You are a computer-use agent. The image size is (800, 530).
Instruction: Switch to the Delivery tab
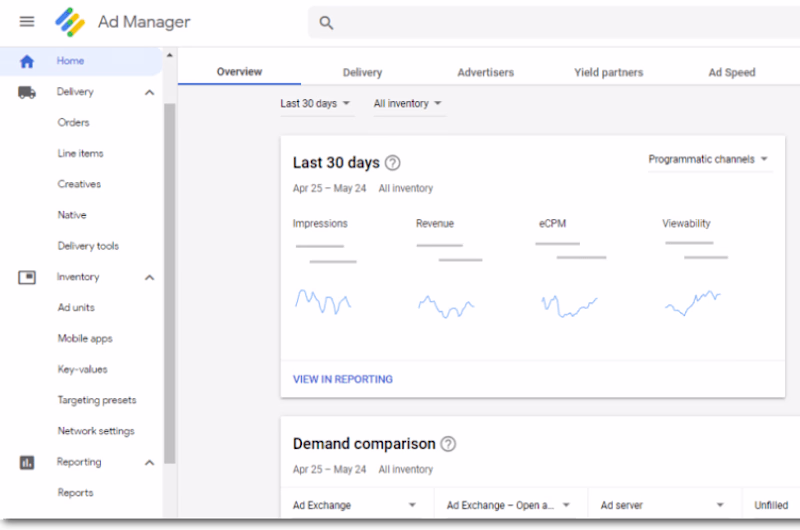[x=362, y=72]
